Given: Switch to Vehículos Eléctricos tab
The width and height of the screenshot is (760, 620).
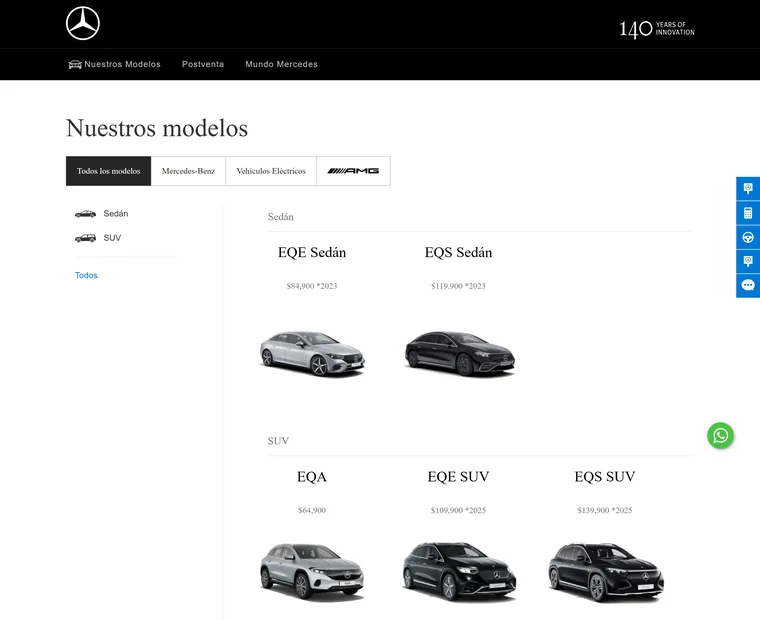Looking at the screenshot, I should click(x=271, y=171).
